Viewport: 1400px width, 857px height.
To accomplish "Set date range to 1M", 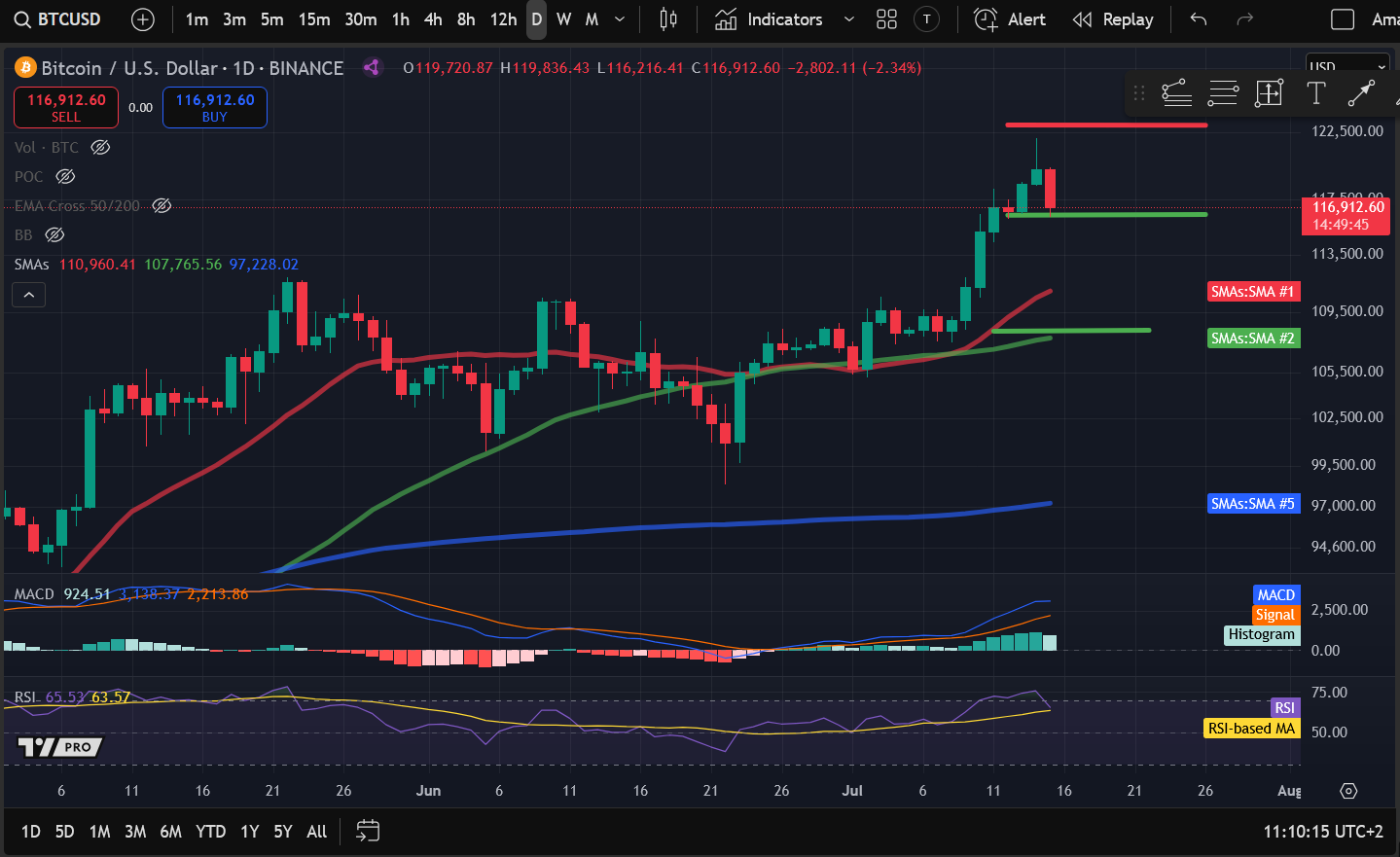I will pyautogui.click(x=99, y=831).
